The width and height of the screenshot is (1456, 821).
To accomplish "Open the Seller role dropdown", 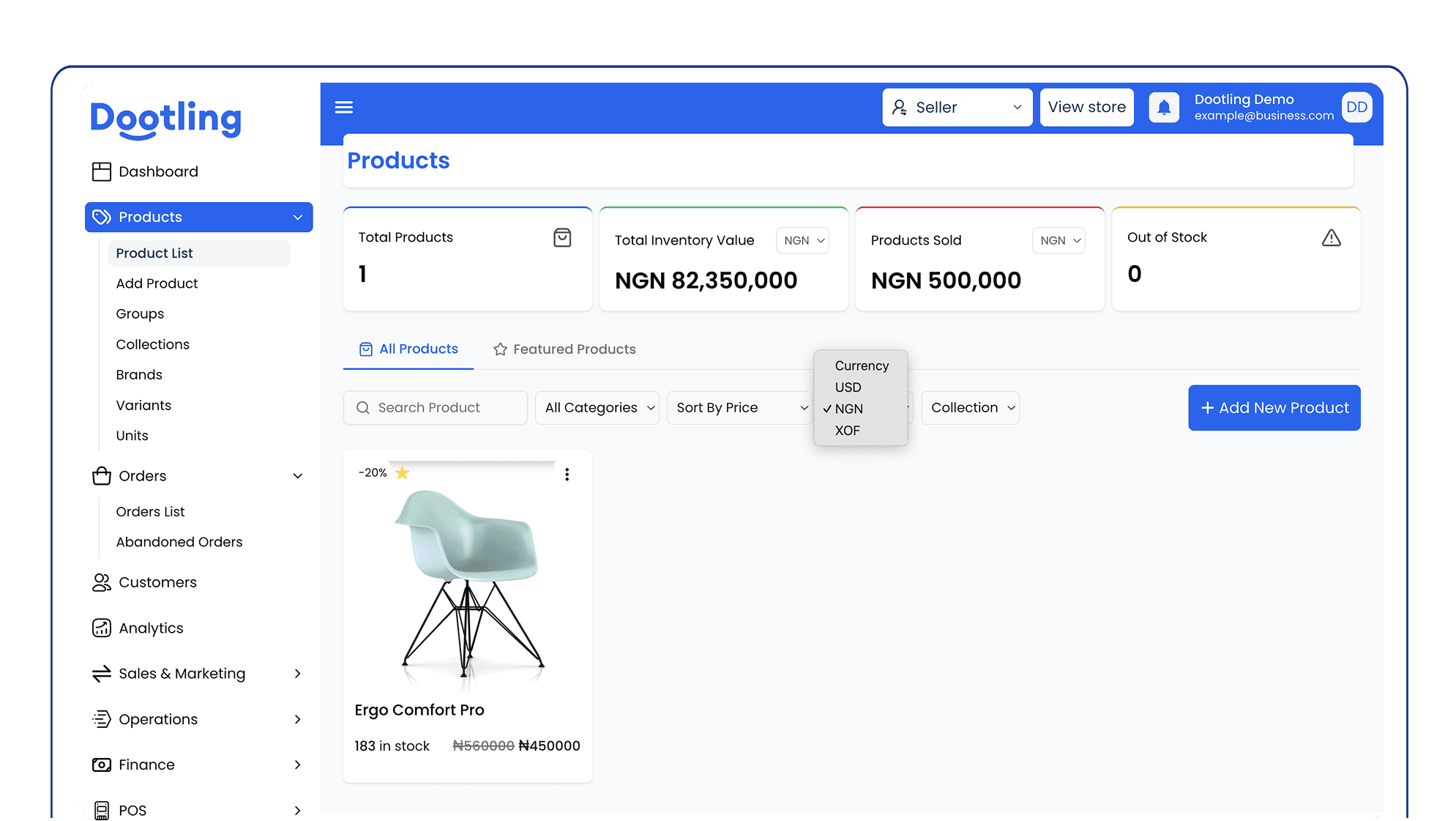I will click(x=957, y=108).
